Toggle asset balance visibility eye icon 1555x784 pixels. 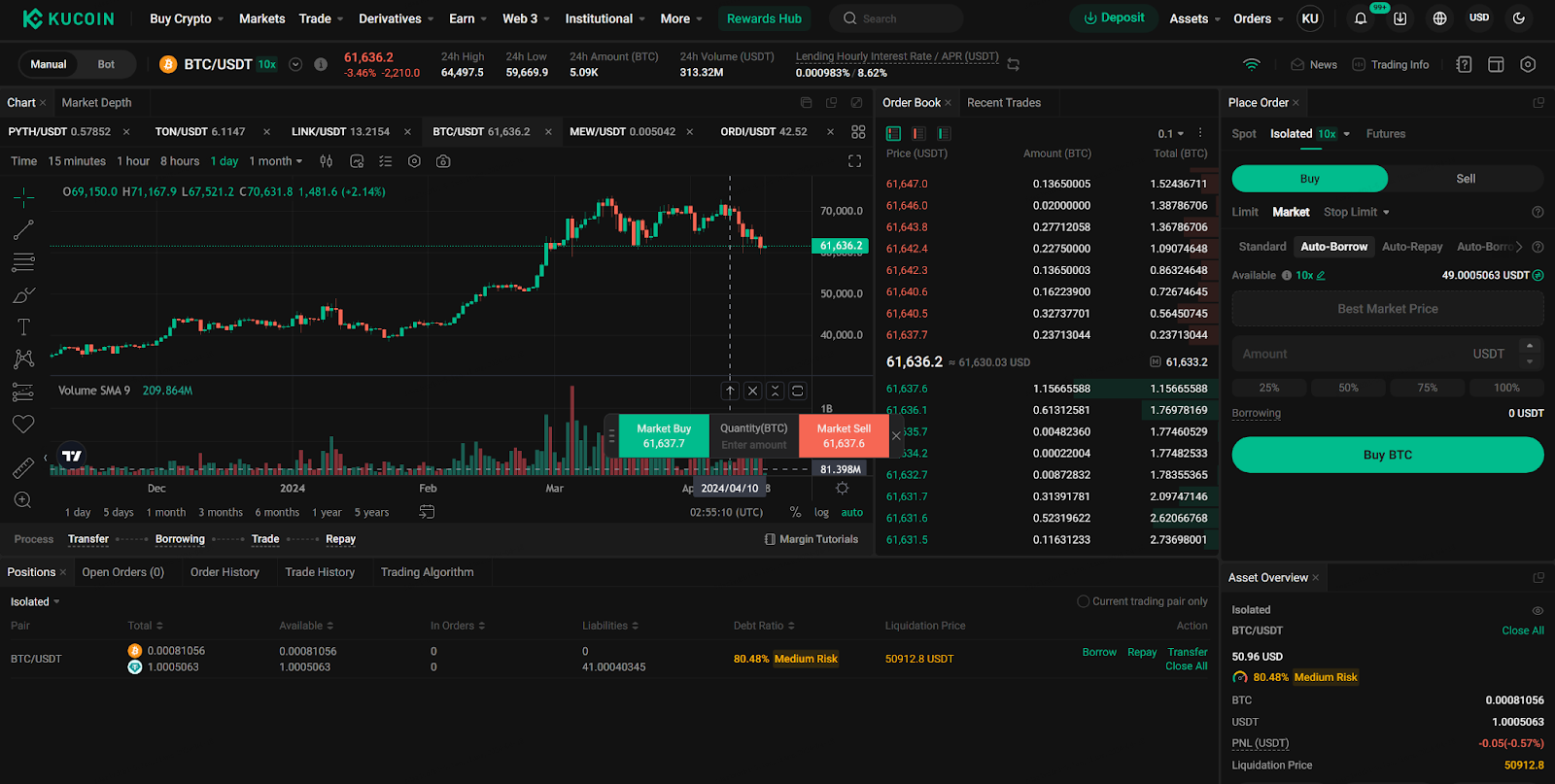pos(1538,610)
